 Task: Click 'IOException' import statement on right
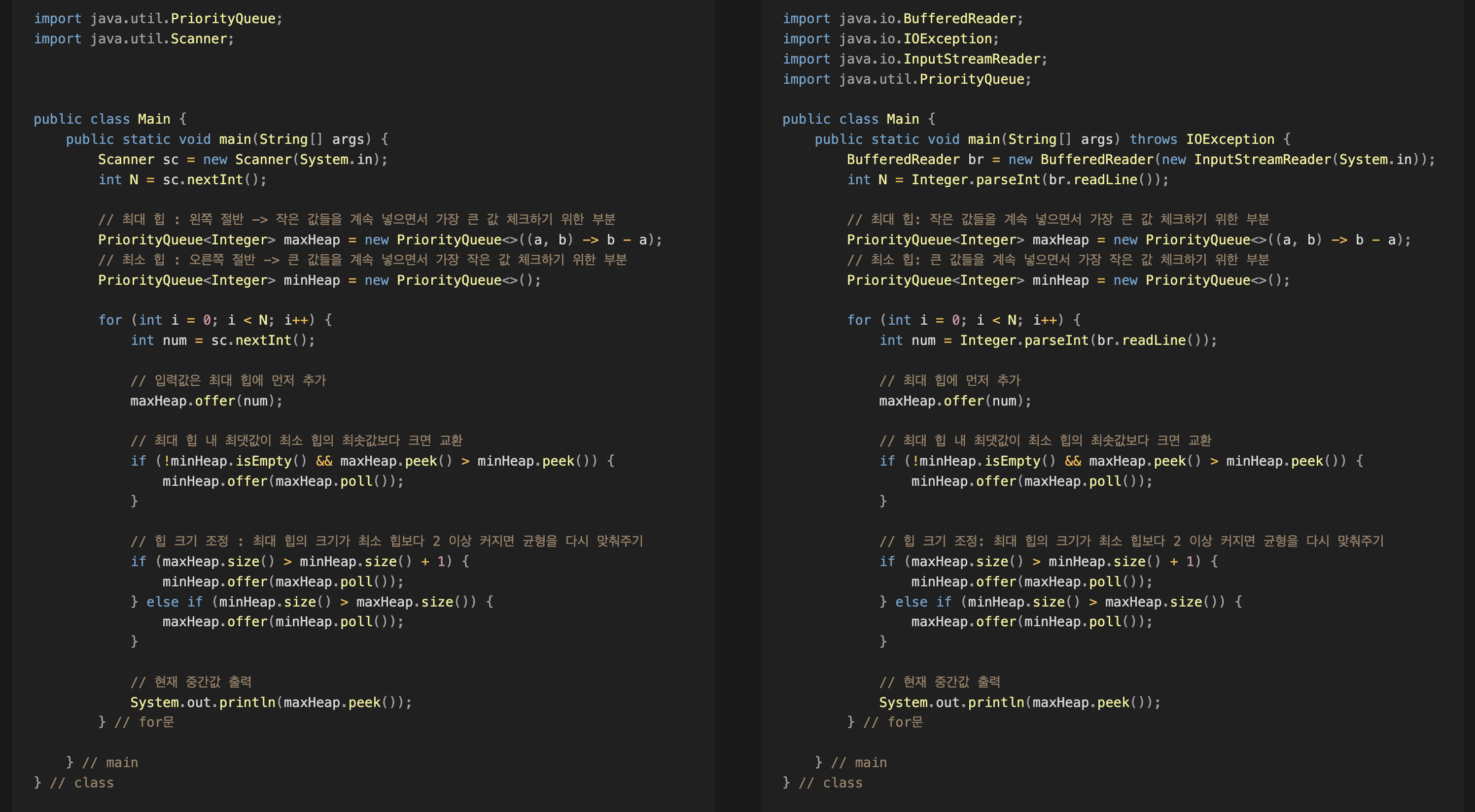click(947, 39)
